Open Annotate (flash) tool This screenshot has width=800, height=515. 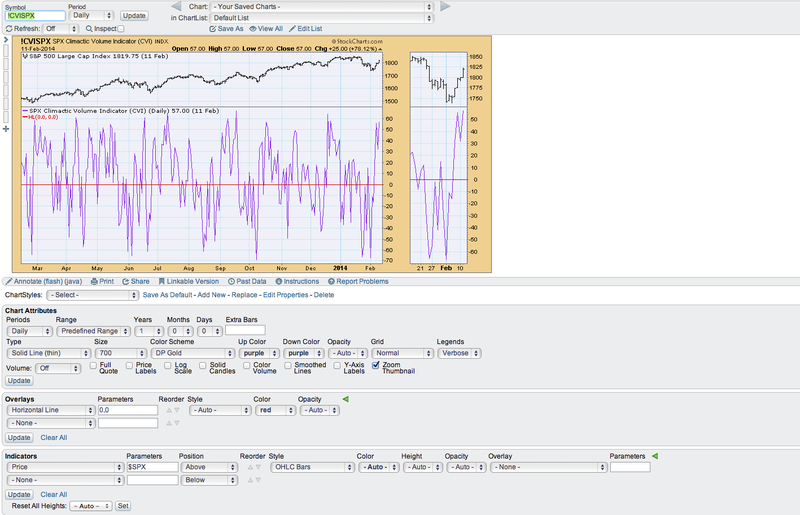(44, 281)
